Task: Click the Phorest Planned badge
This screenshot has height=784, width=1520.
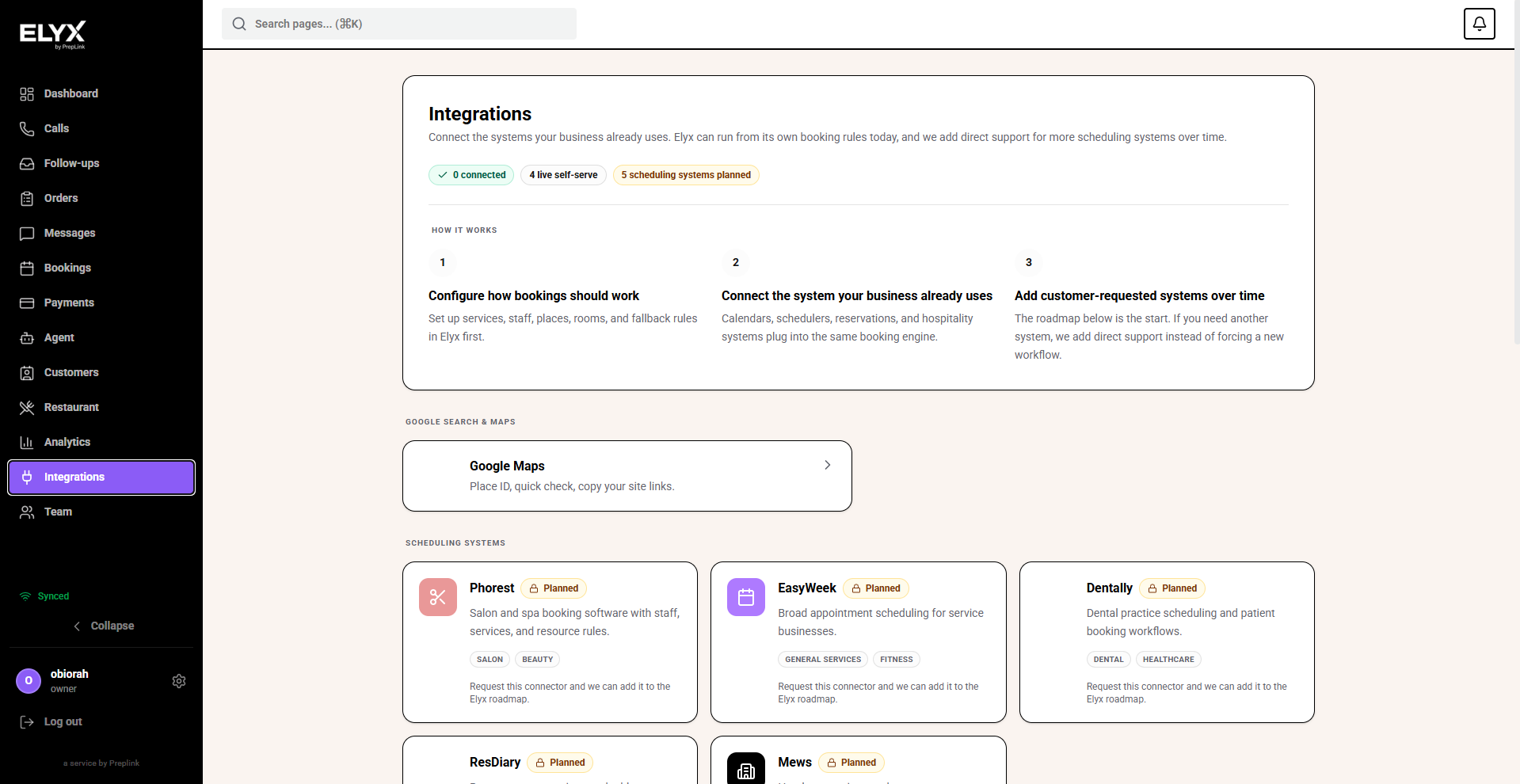Action: coord(554,588)
